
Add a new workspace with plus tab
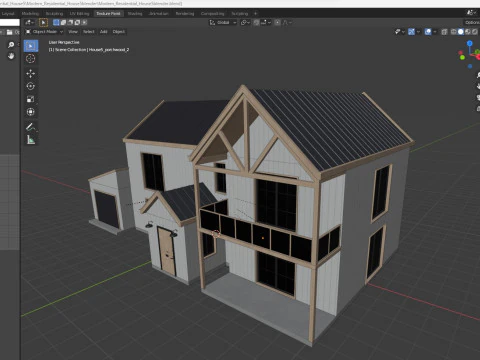256,14
